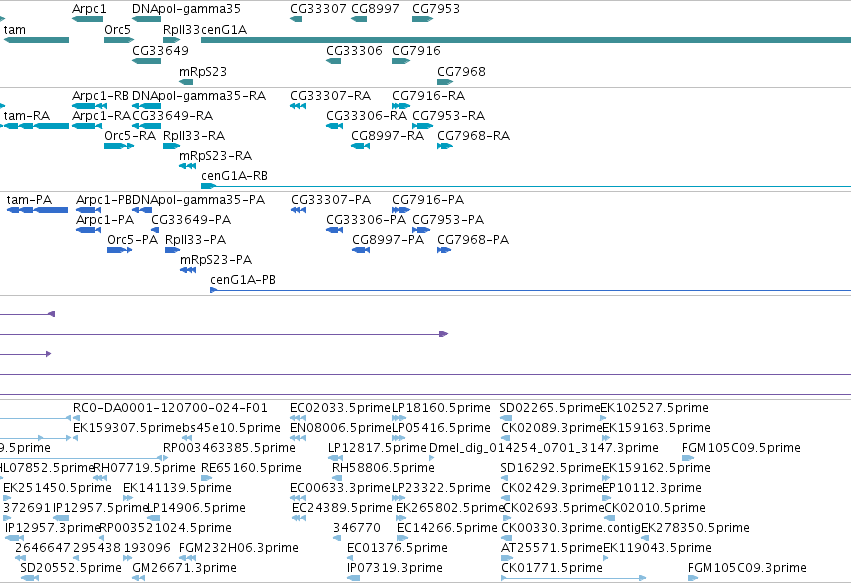Click EST RE65160.5prime
The height and width of the screenshot is (583, 851).
[251, 468]
